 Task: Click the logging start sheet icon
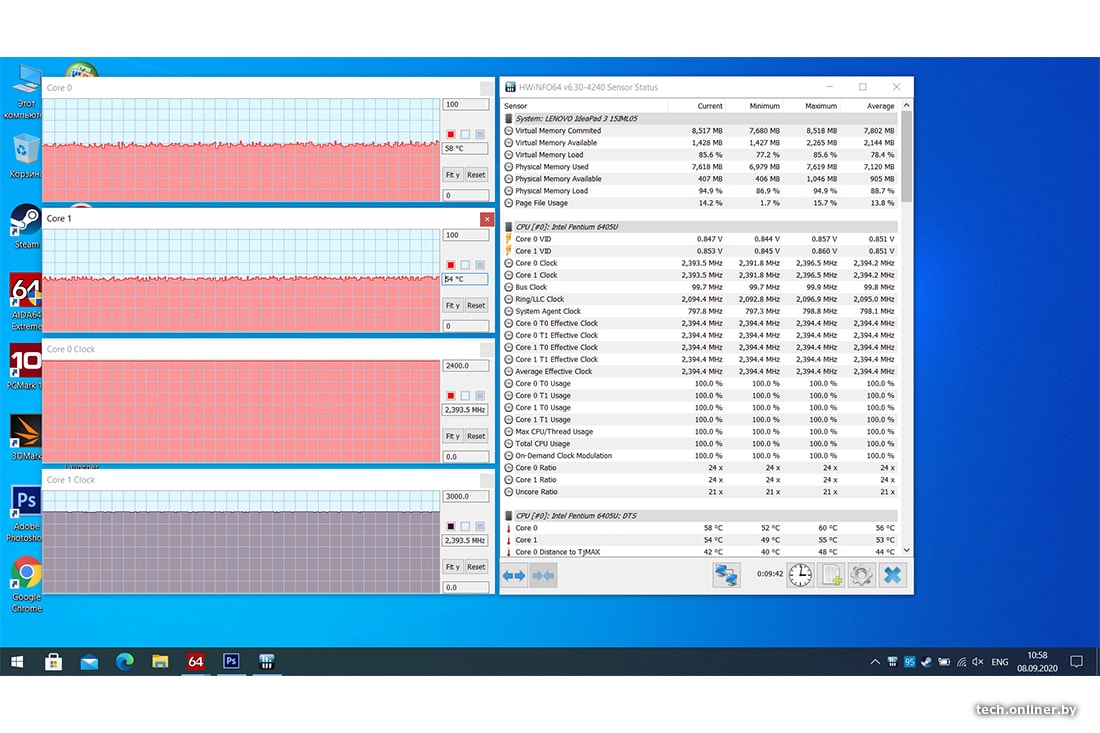(831, 575)
